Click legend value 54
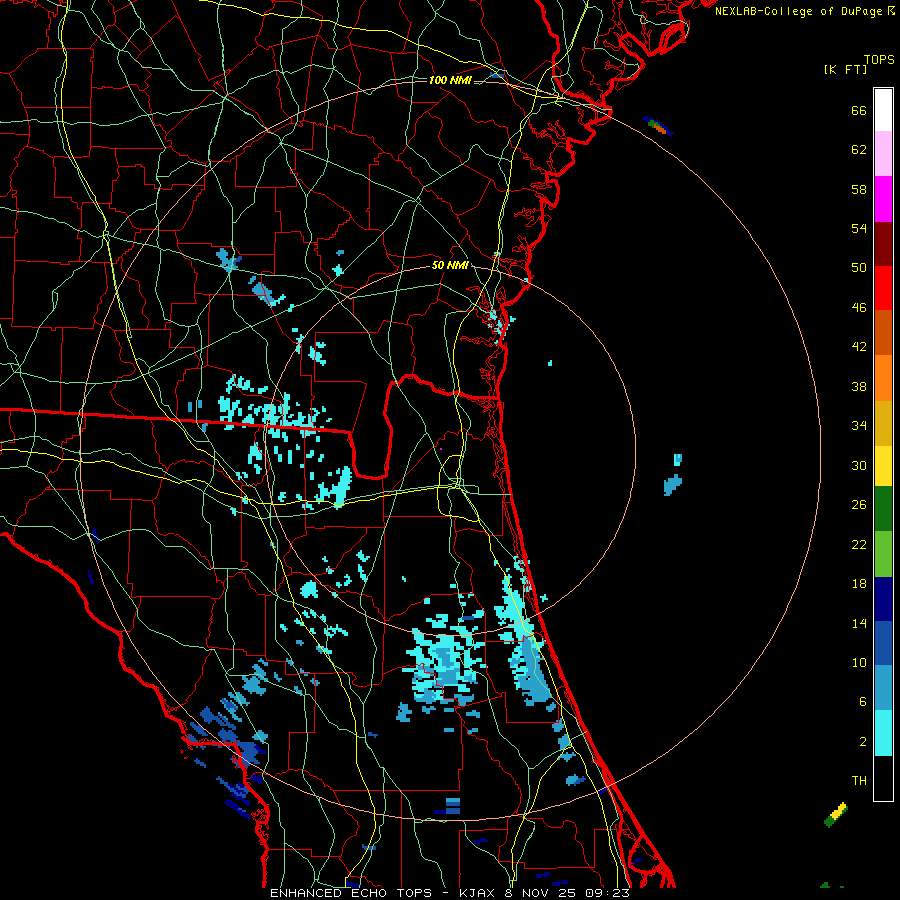Image resolution: width=900 pixels, height=900 pixels. (x=859, y=228)
